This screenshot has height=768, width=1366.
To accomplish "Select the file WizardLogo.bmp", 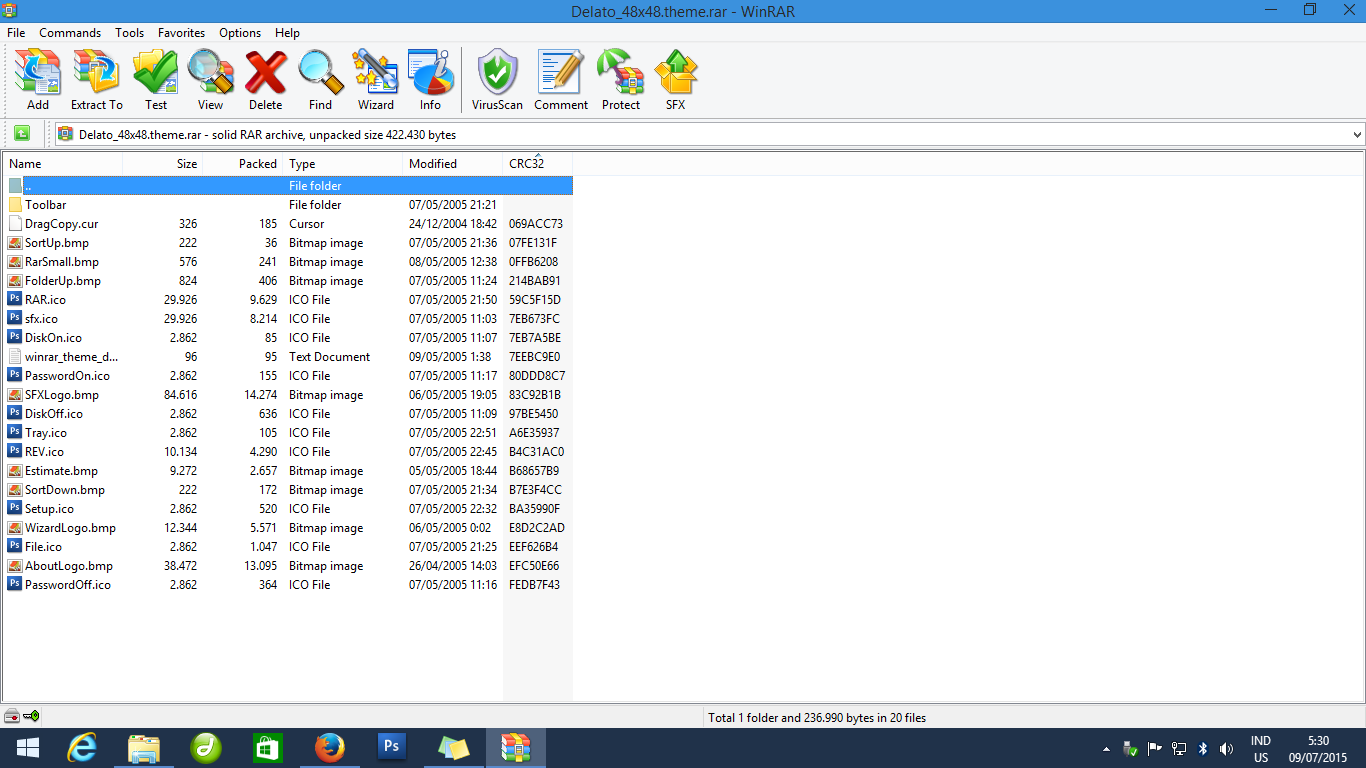I will tap(289, 528).
